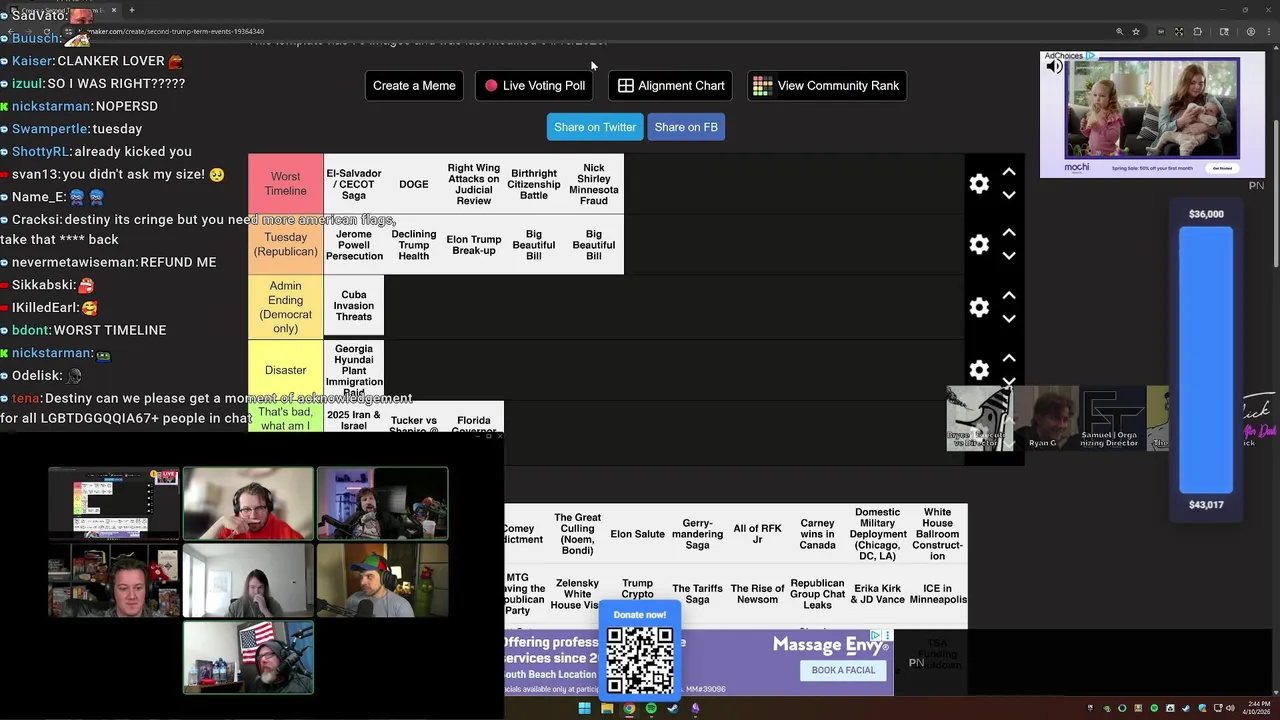Open Steam from taskbar
This screenshot has width=1280, height=720.
pyautogui.click(x=673, y=709)
